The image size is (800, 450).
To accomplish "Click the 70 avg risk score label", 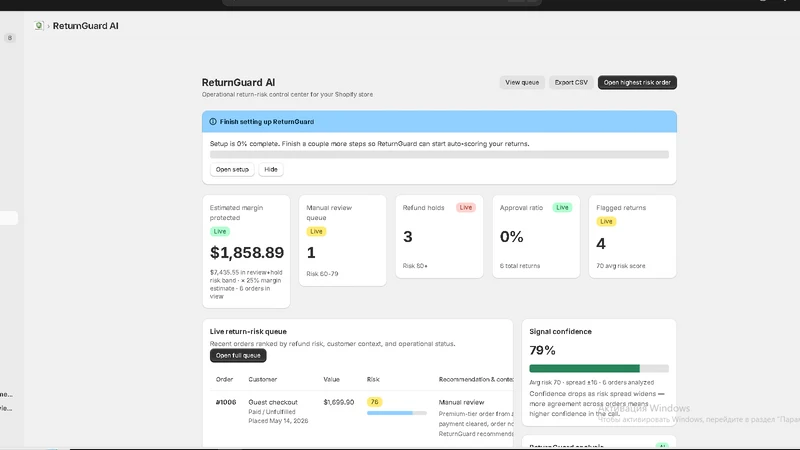I will tap(621, 266).
